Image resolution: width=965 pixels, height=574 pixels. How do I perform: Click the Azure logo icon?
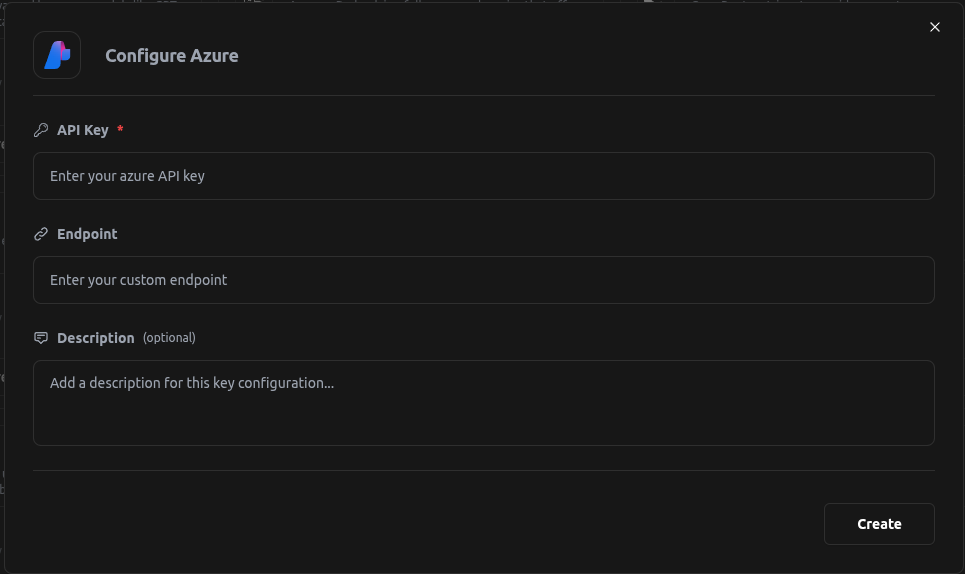coord(57,55)
